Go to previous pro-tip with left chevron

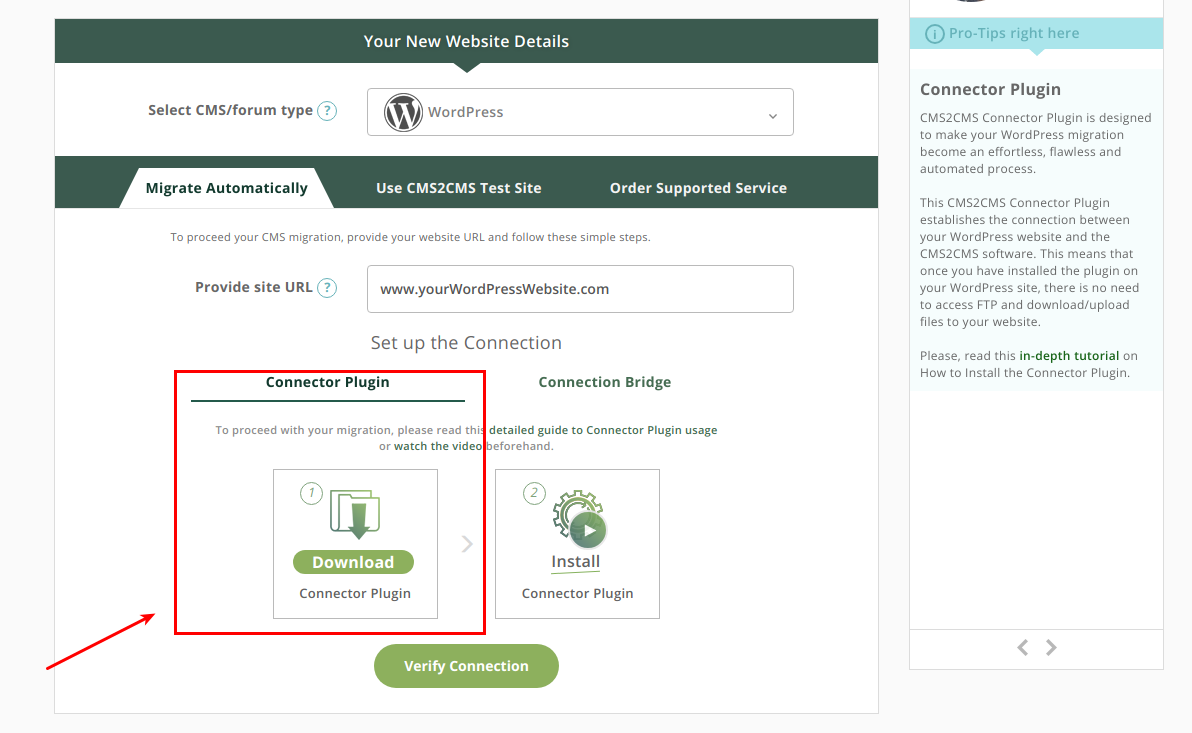coord(1023,647)
